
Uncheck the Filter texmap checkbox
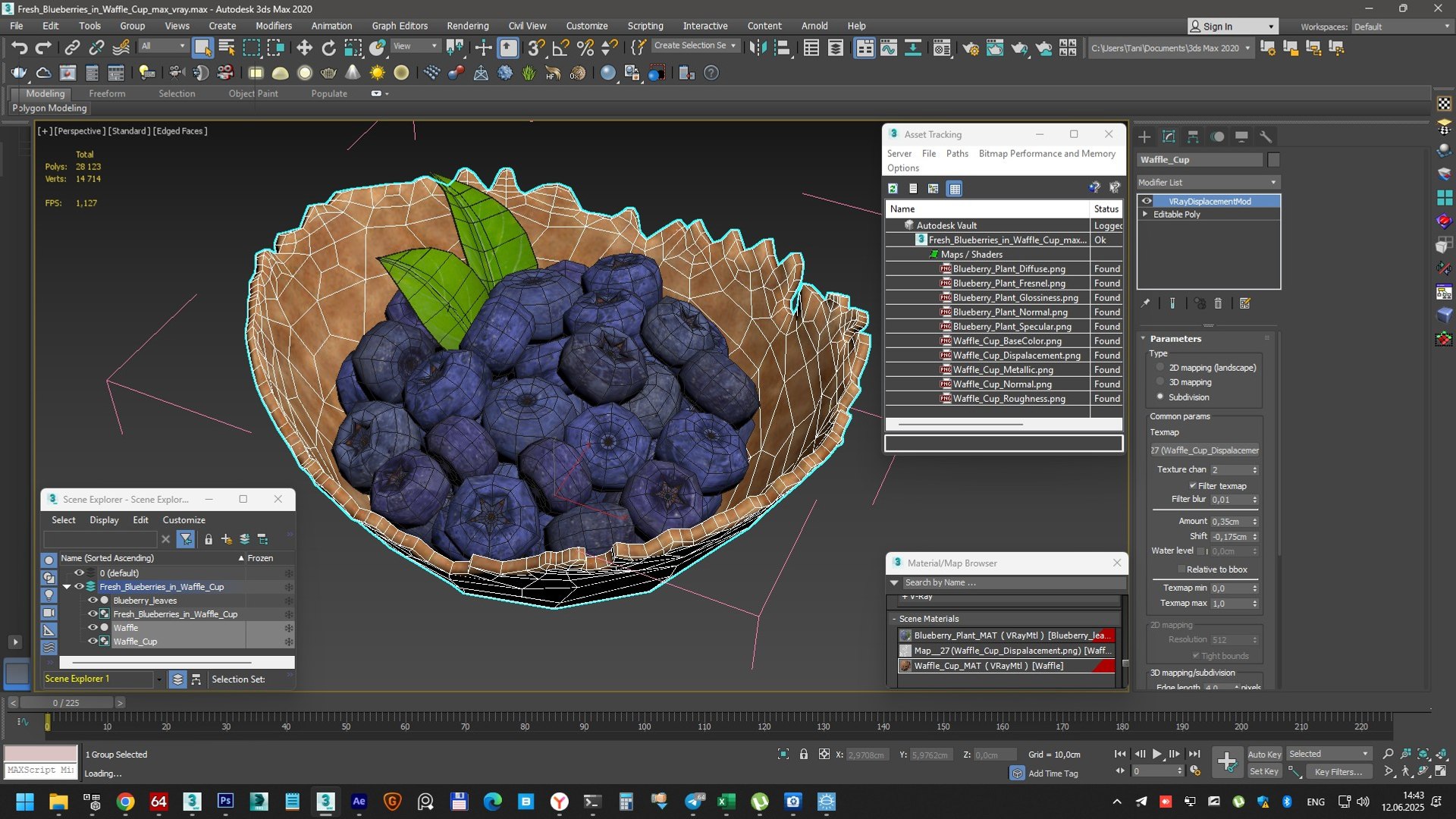1193,486
